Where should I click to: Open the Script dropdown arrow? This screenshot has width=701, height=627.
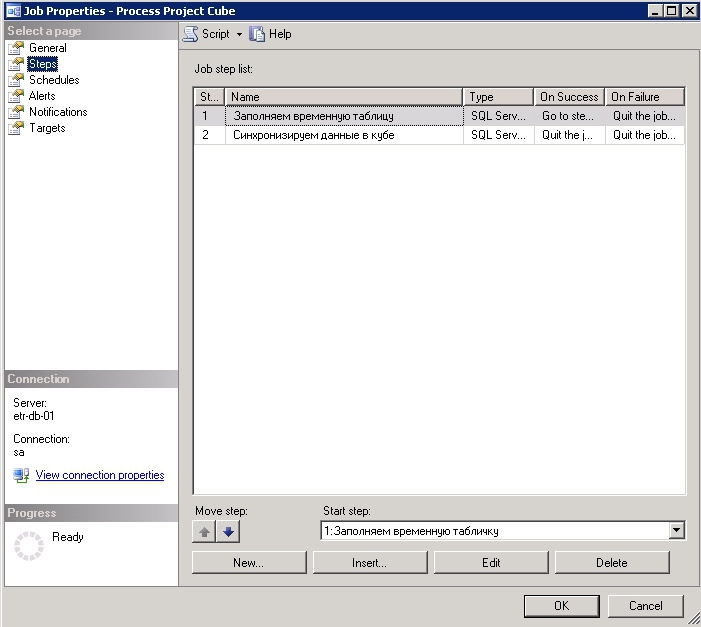(240, 34)
